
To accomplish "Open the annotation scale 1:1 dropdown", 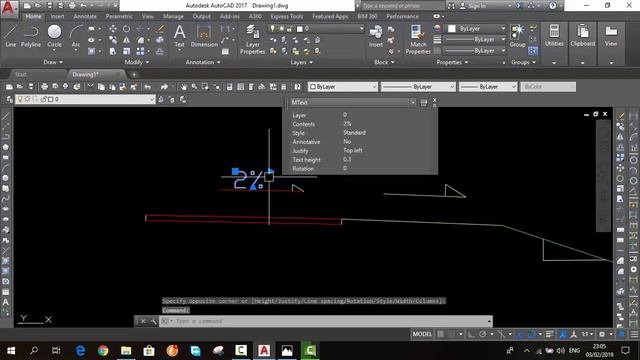I will coord(587,334).
